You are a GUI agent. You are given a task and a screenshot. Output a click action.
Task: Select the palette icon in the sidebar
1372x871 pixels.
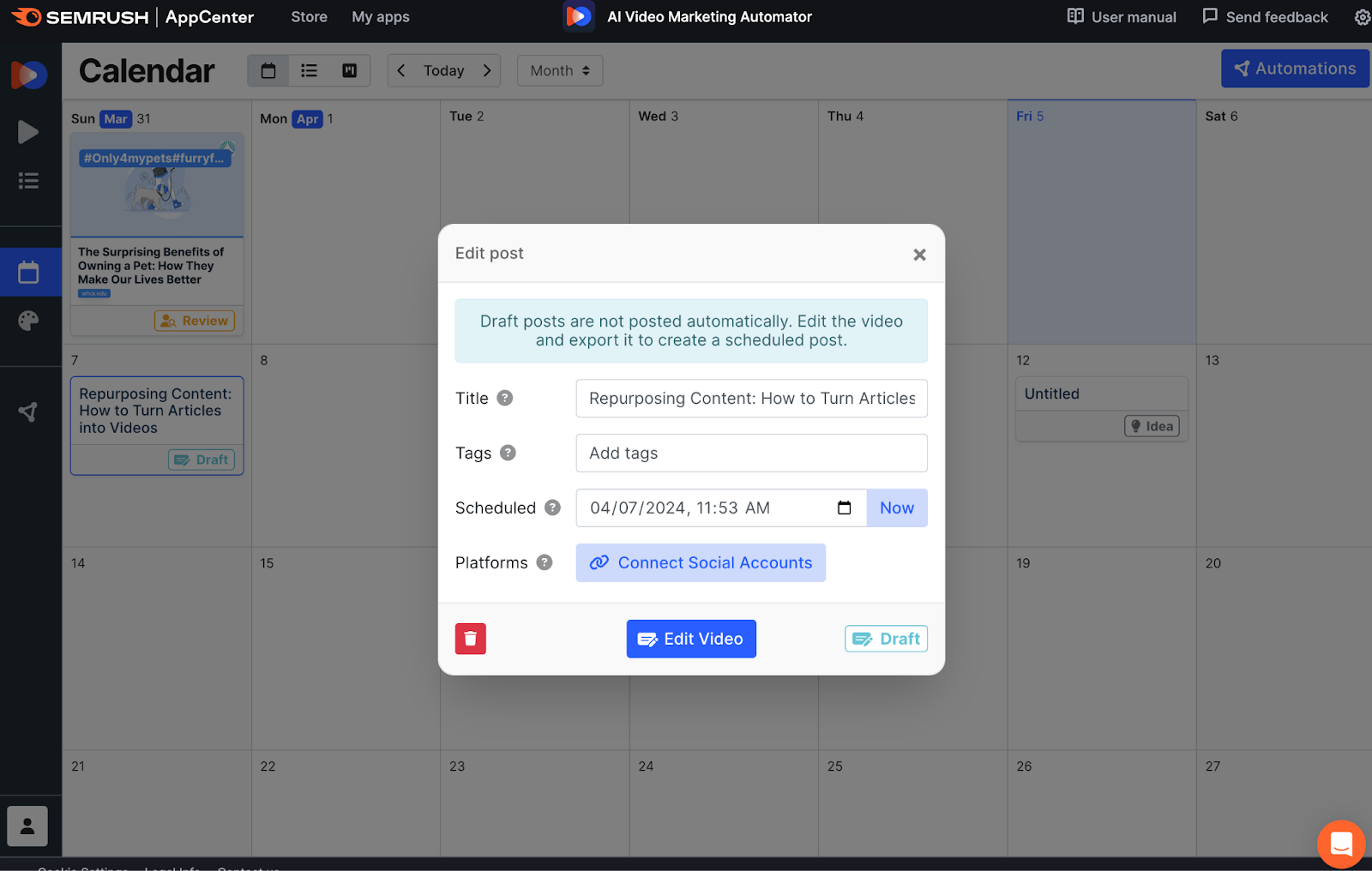(x=28, y=321)
